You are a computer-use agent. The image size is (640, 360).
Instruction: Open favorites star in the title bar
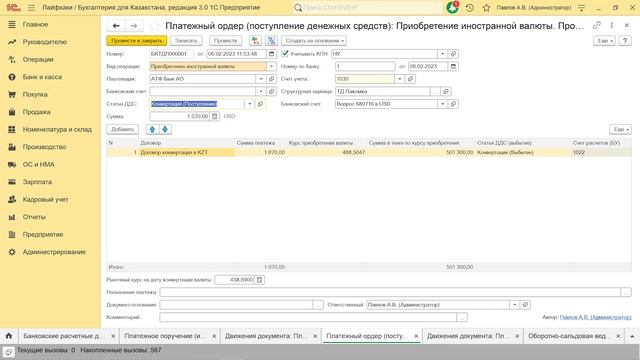coord(486,7)
